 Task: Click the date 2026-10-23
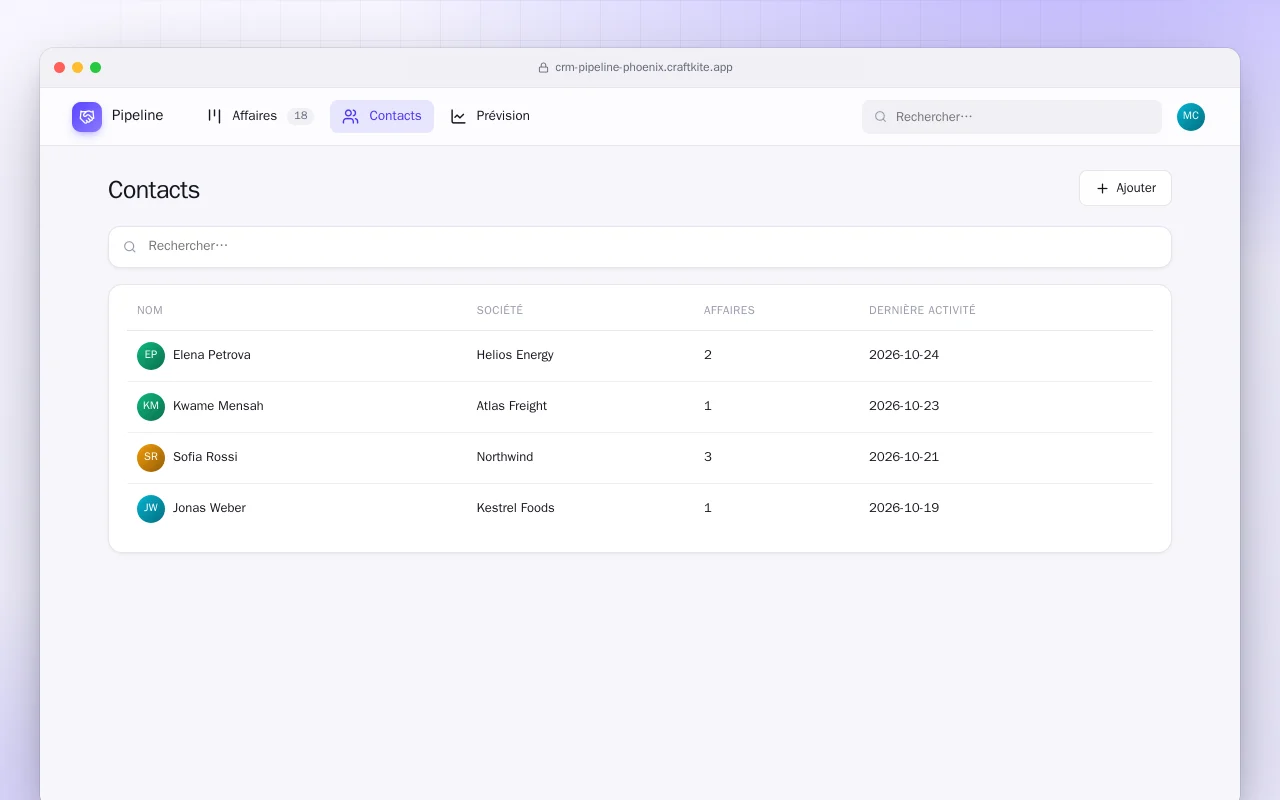[904, 406]
